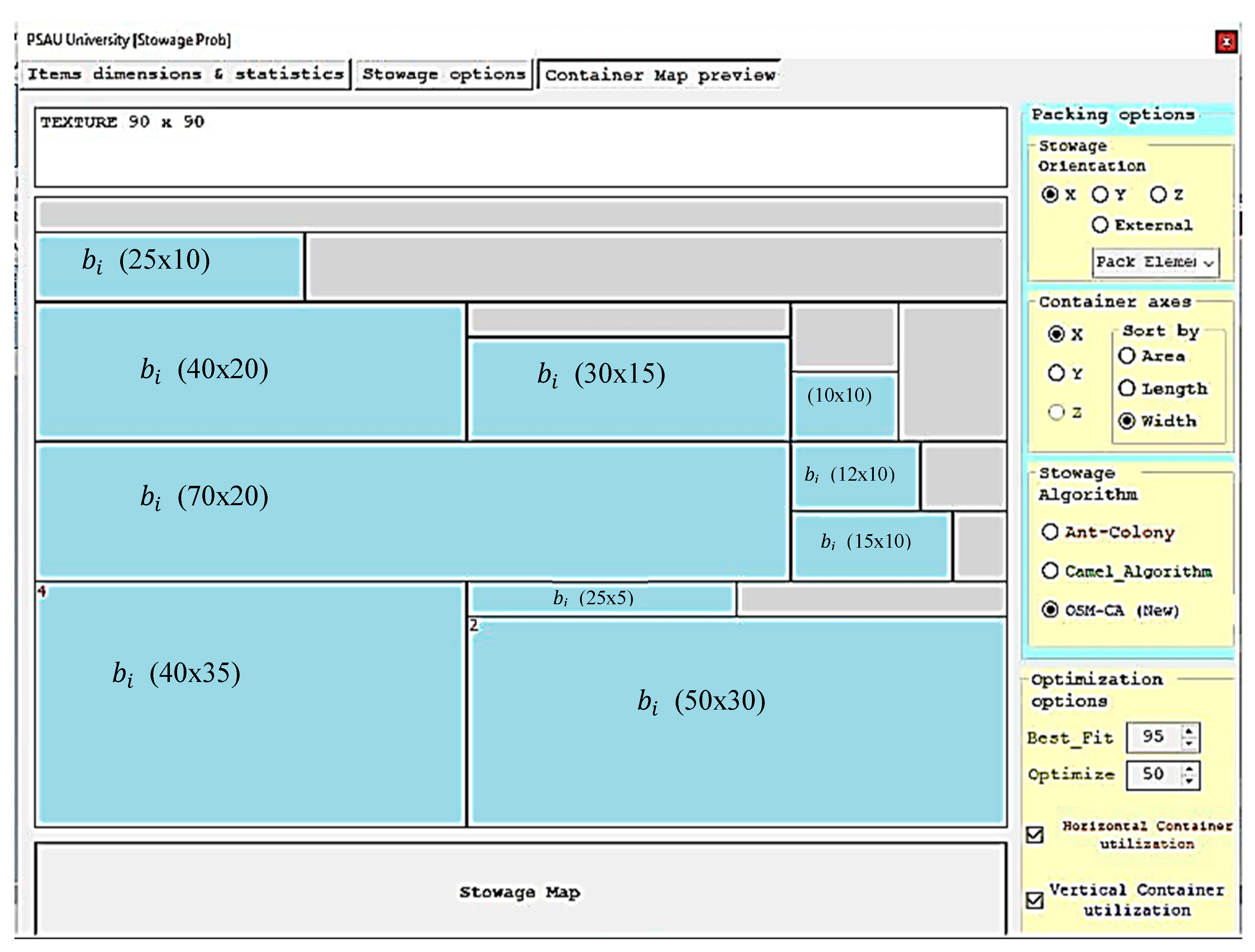Uncheck Horizontal Container utilization checkbox
This screenshot has width=1255, height=952.
point(1035,835)
